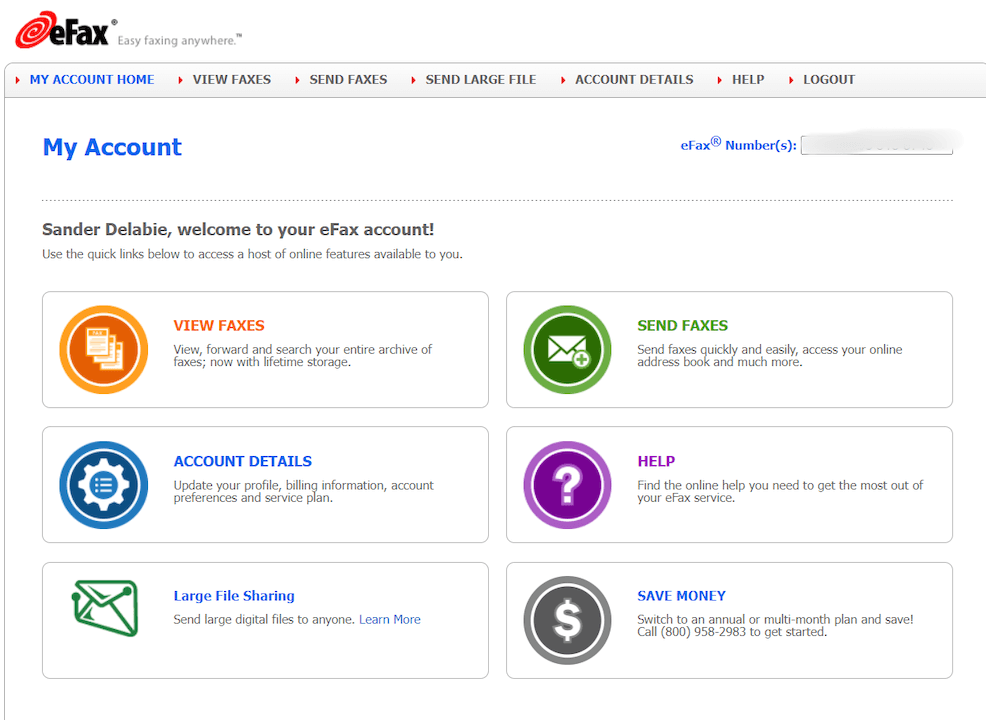Click the orange View Faxes fax-pages icon

(x=103, y=349)
